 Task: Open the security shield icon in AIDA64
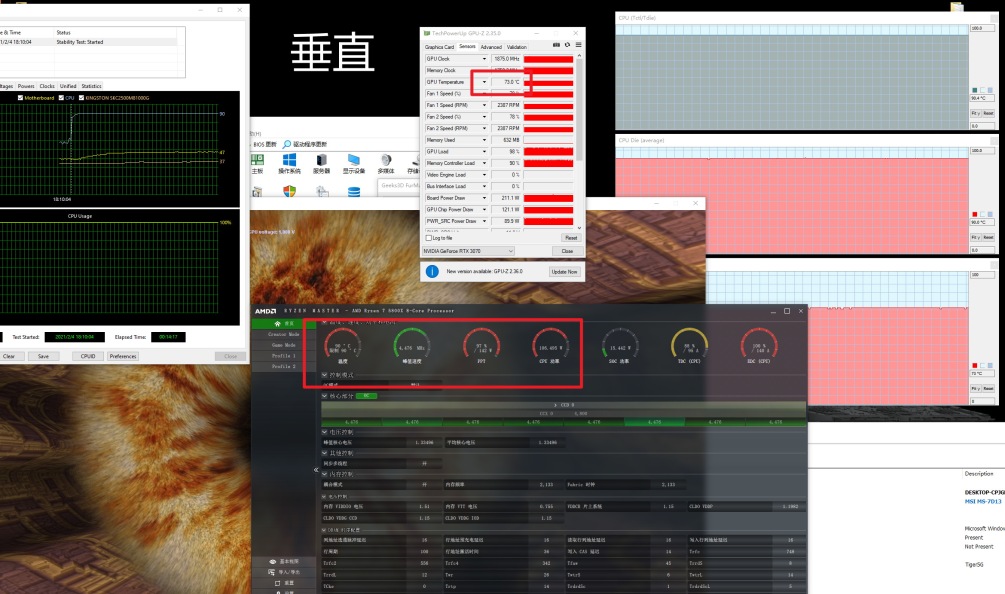tap(289, 191)
